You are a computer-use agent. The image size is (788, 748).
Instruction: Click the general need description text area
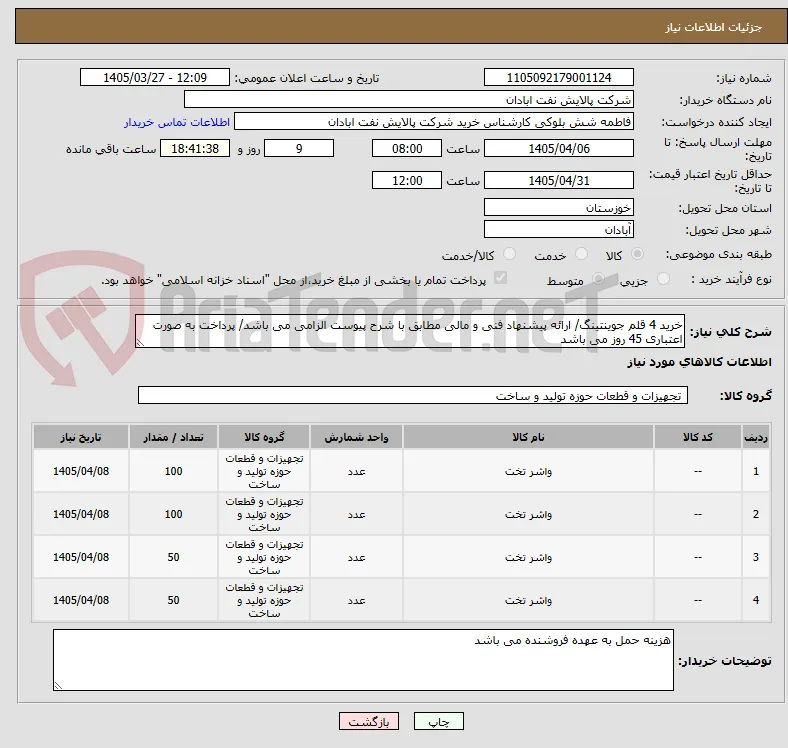410,331
